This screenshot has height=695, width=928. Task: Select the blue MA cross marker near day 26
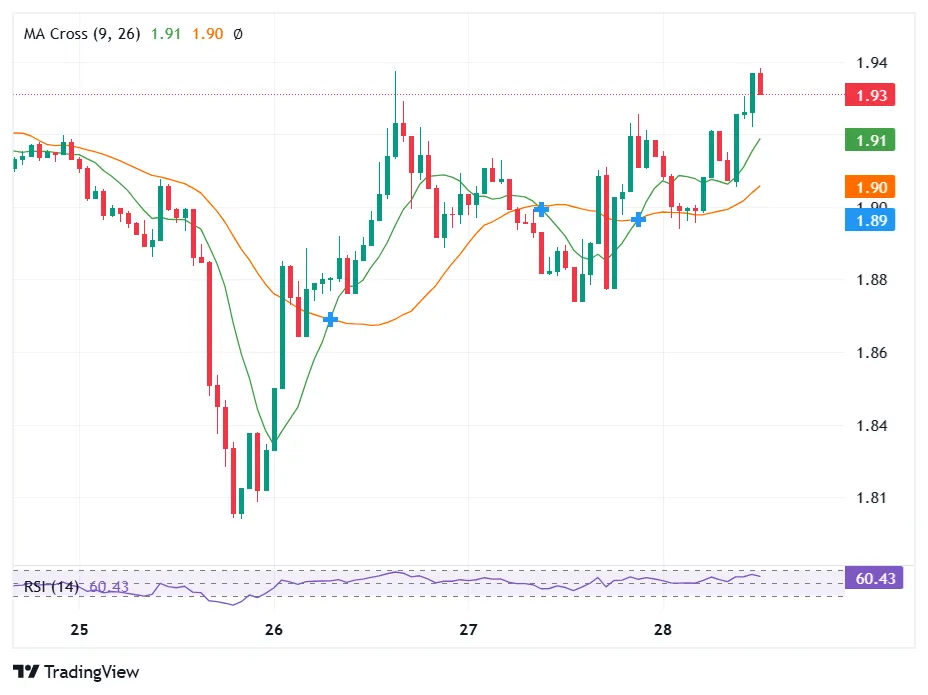(330, 320)
